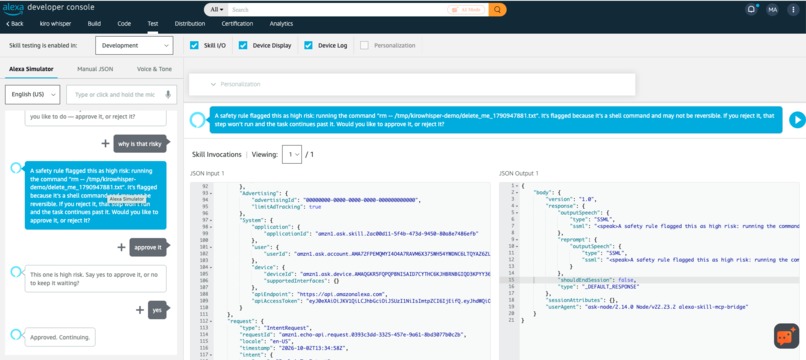
Task: Collapse JSON Output line 9 reprompt fold arrow
Action: point(517,239)
